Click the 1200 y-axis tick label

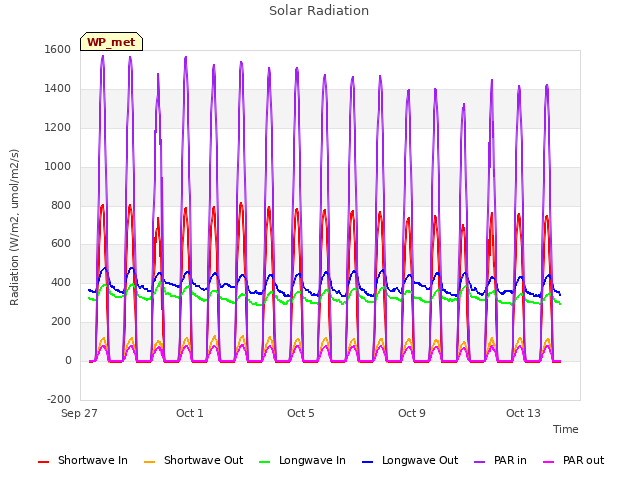tap(58, 128)
